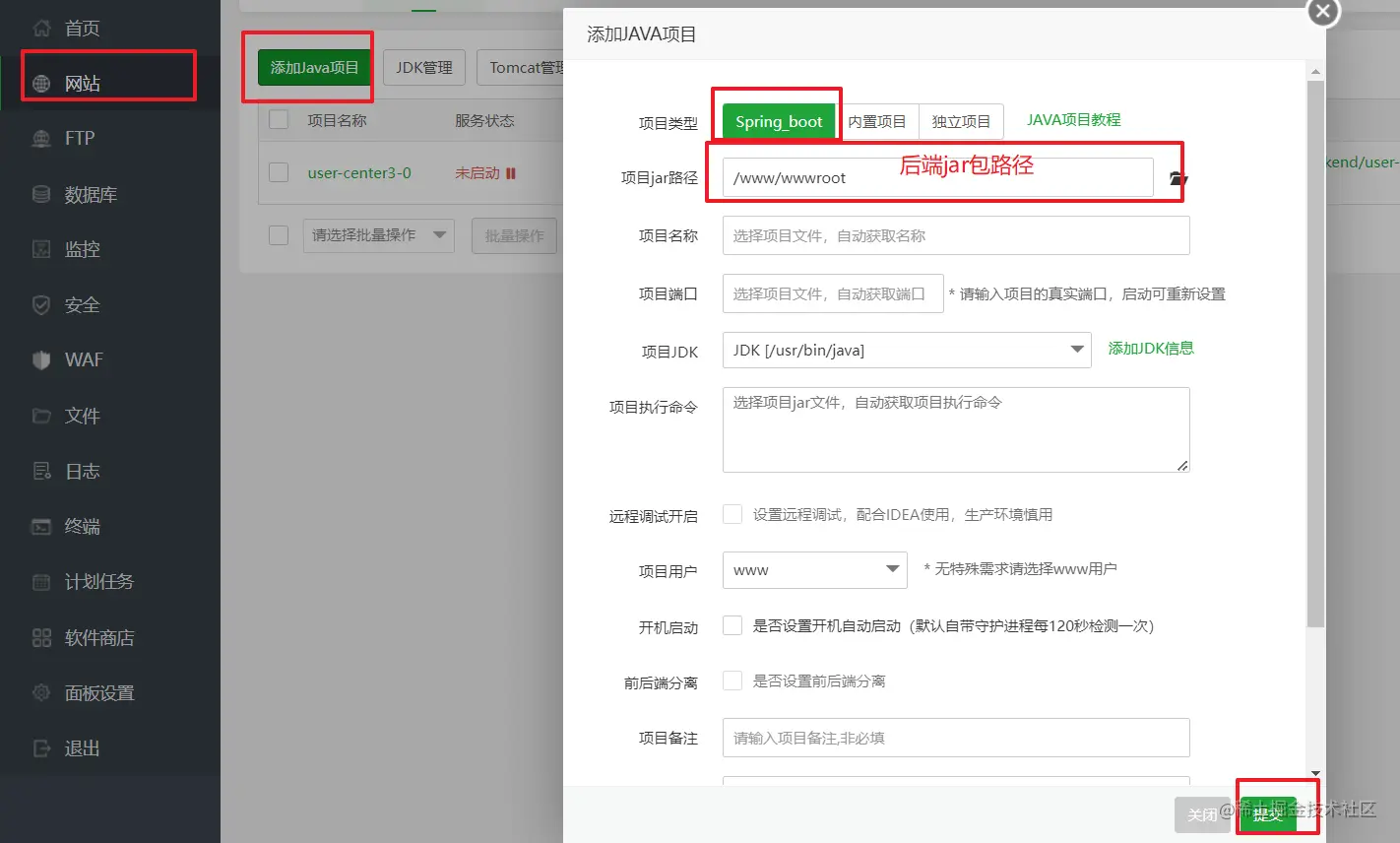
Task: Click the home icon in sidebar
Action: click(41, 28)
